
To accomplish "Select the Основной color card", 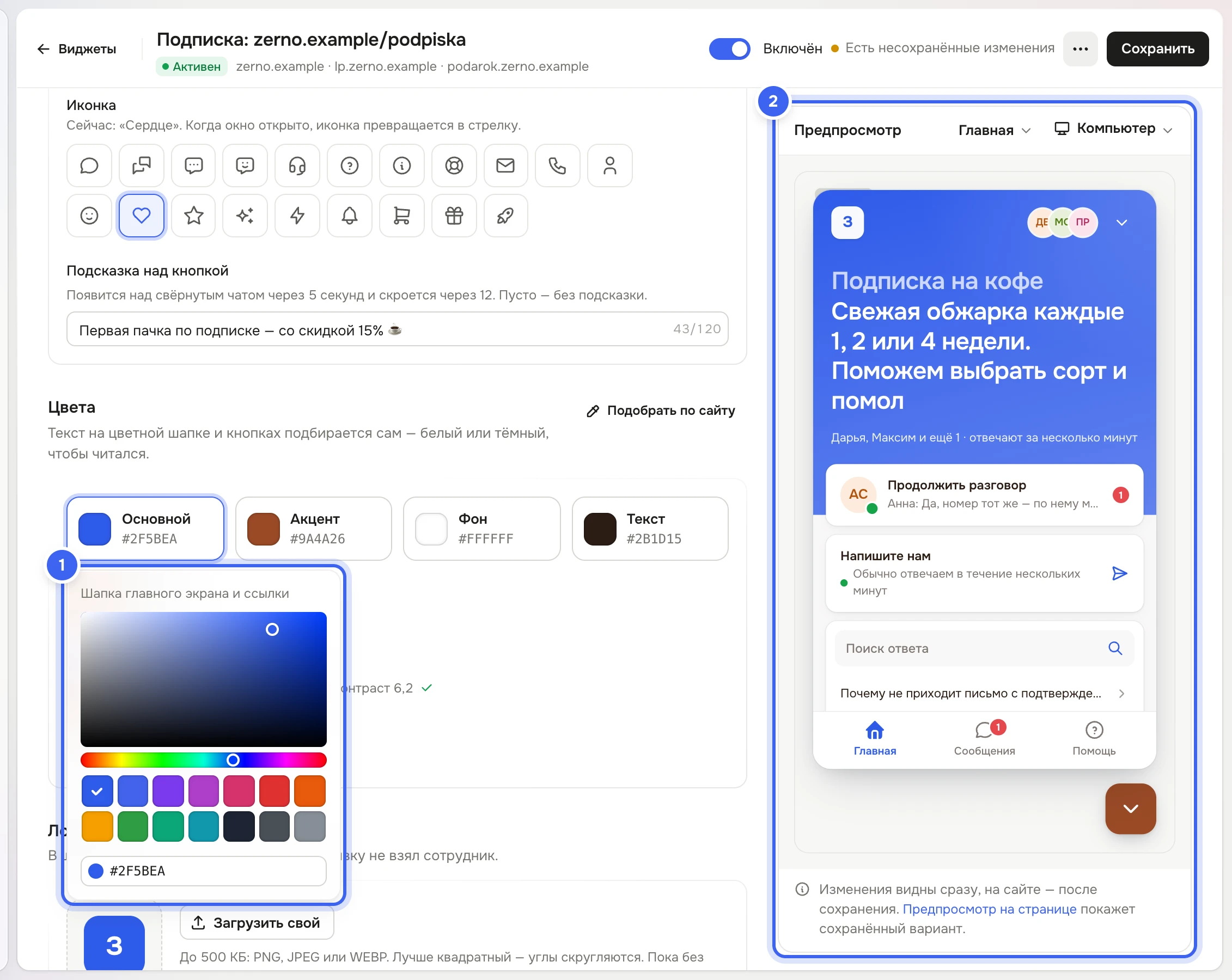I will point(145,528).
